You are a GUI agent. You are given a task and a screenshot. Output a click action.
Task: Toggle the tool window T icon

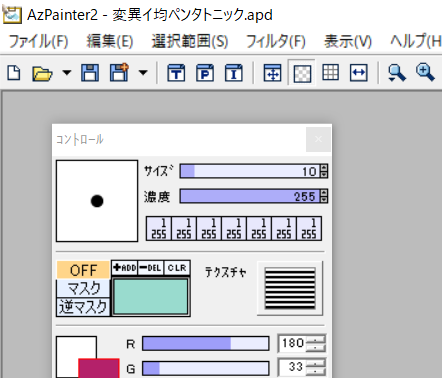(x=176, y=73)
